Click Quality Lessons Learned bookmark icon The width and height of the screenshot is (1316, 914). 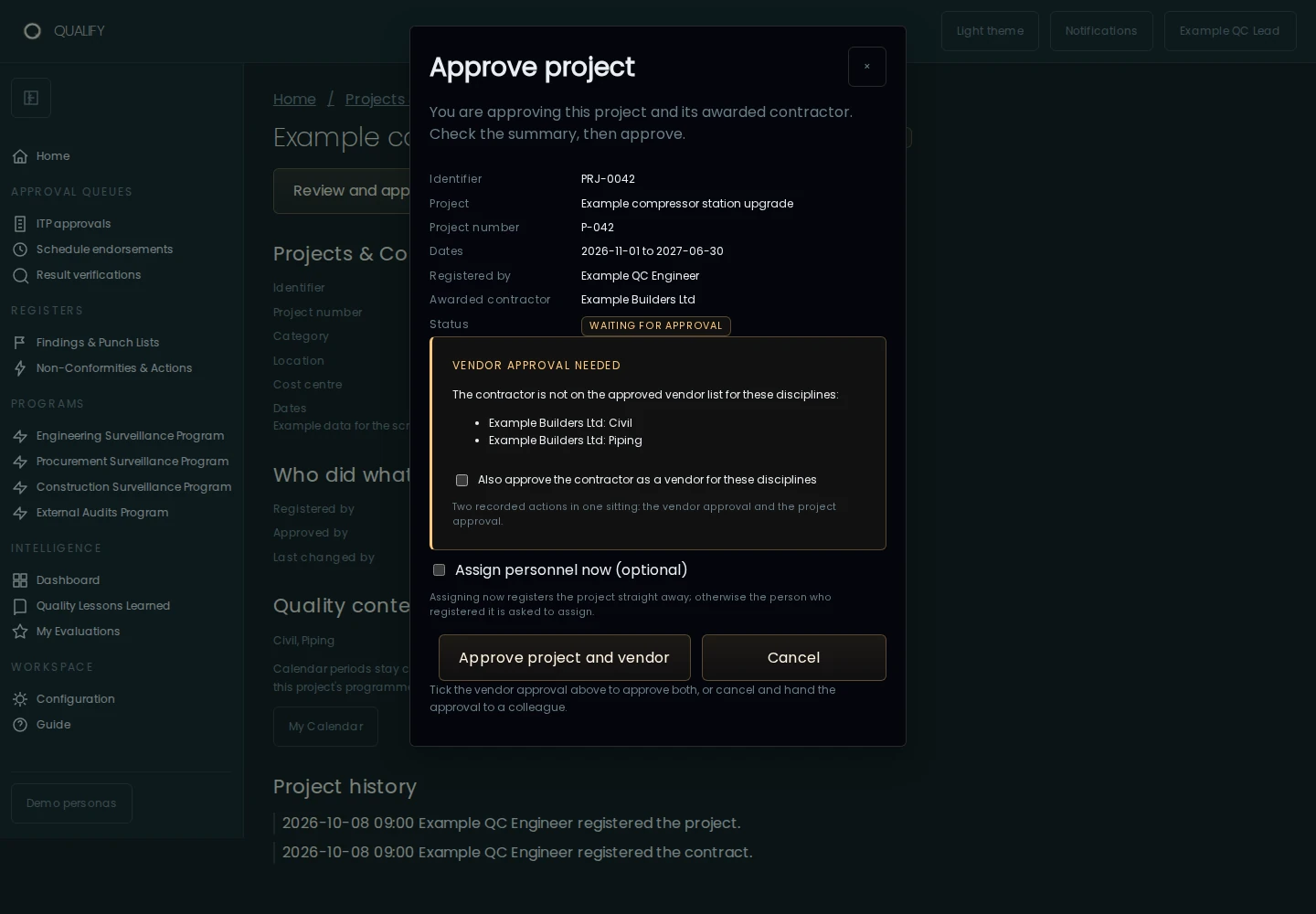pyautogui.click(x=20, y=606)
